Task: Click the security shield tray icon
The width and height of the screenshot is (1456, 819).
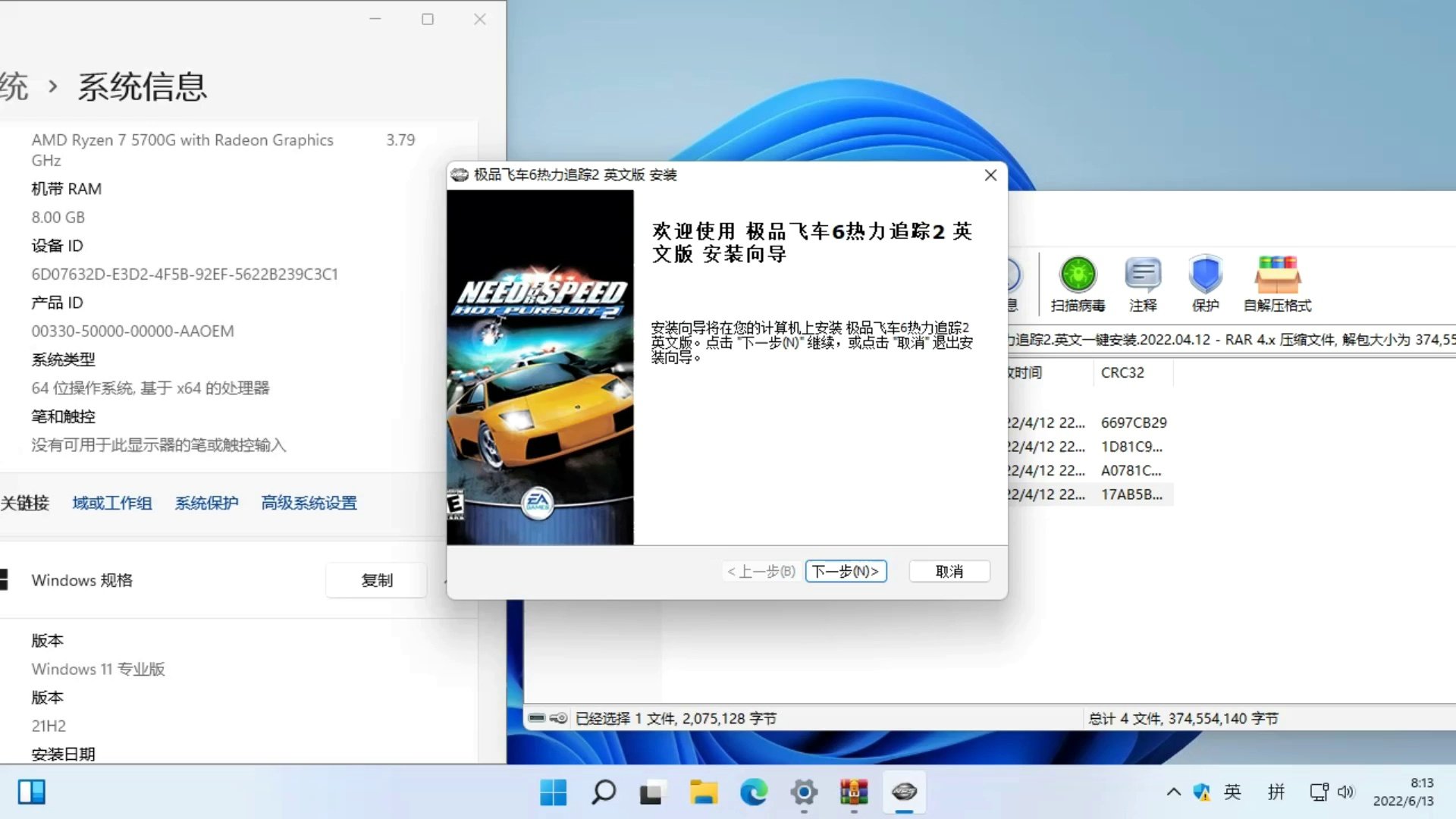Action: (x=1201, y=792)
